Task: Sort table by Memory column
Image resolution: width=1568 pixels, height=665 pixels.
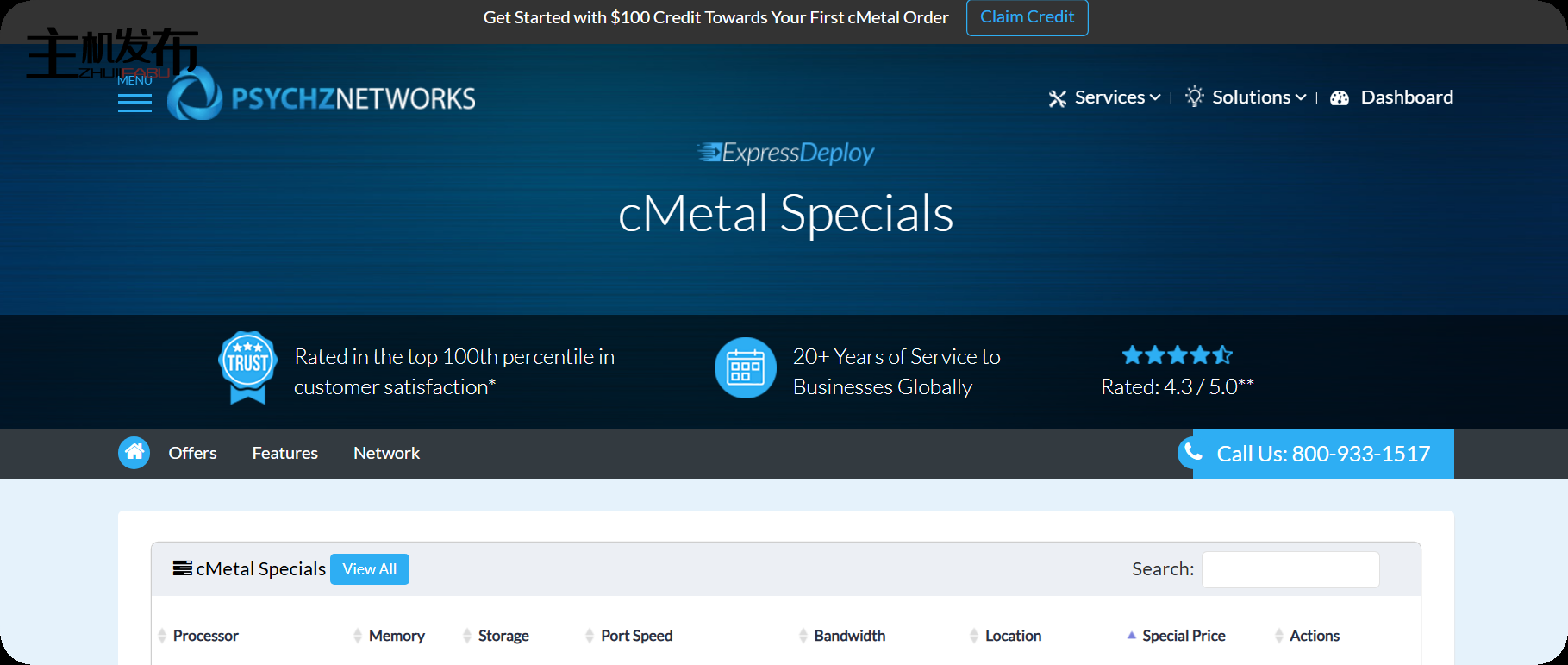Action: pos(397,636)
